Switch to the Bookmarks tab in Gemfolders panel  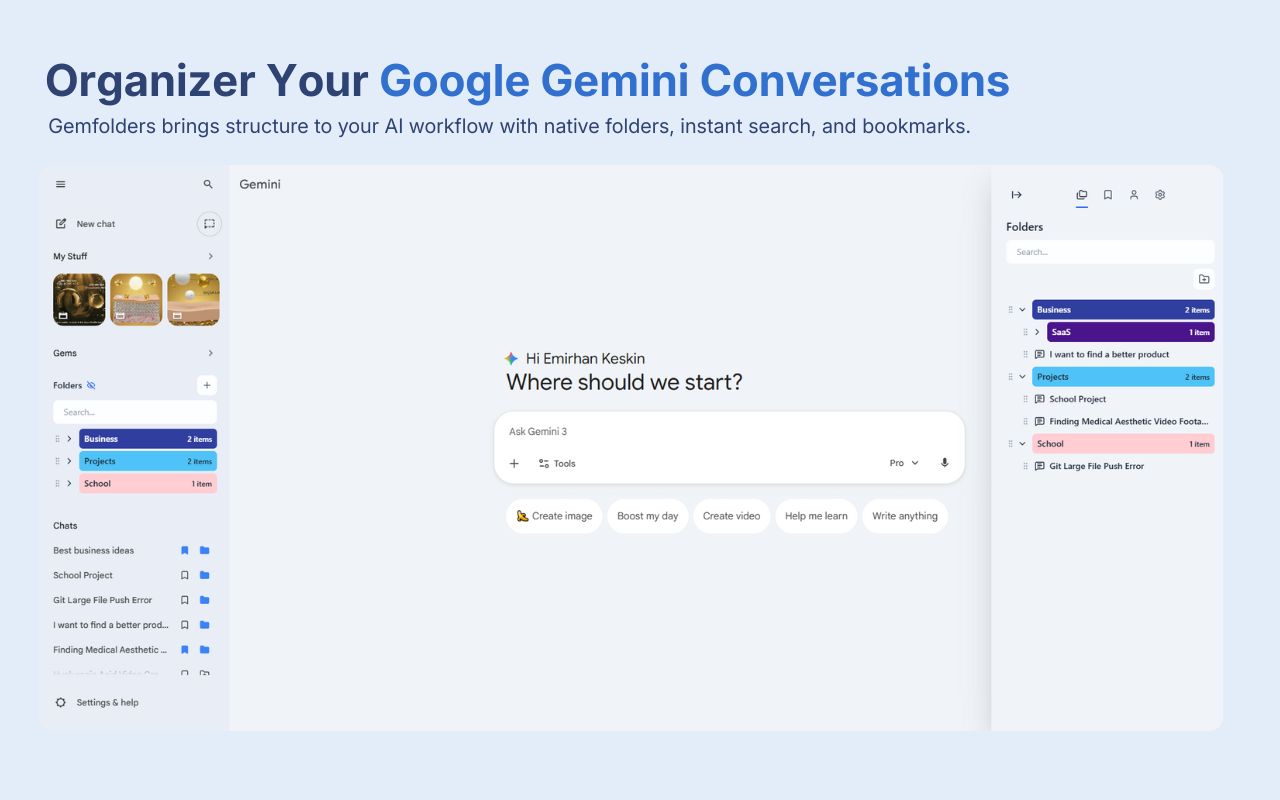click(1108, 195)
